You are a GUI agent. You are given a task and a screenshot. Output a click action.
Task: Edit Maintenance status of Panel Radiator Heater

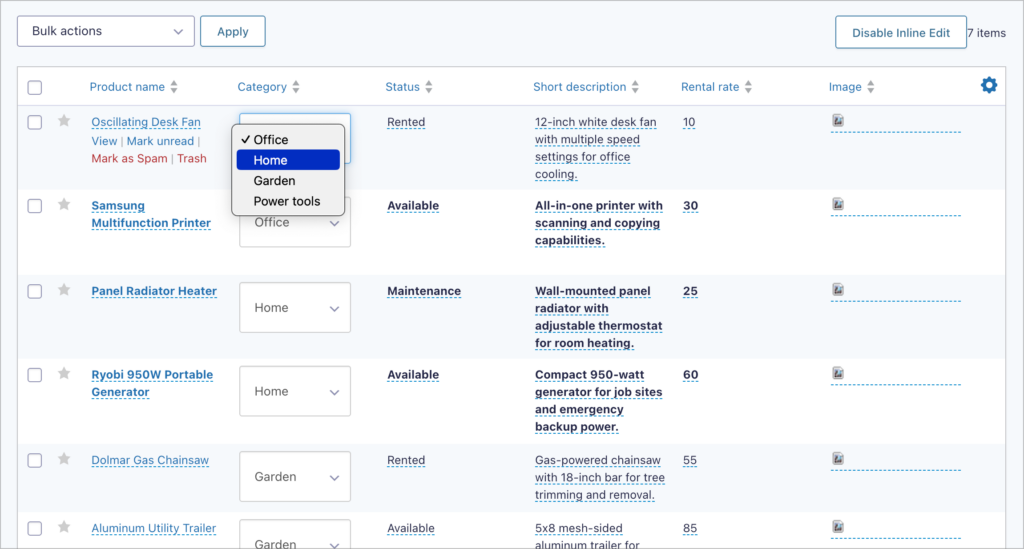(x=424, y=291)
